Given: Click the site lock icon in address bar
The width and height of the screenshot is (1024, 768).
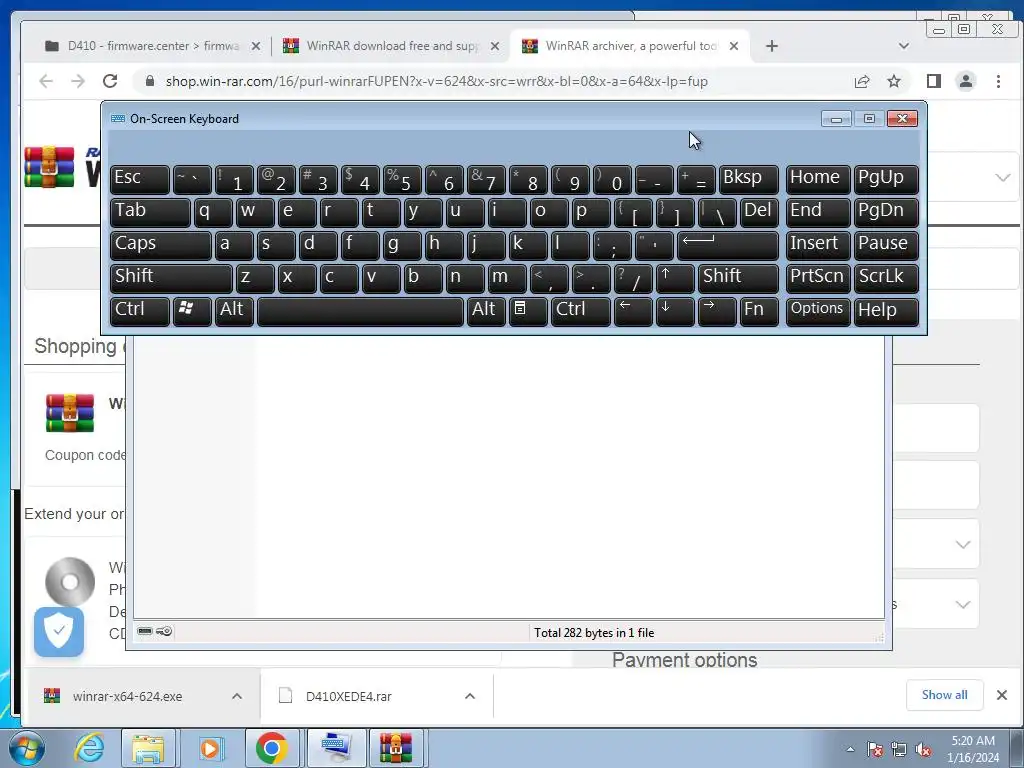Looking at the screenshot, I should [150, 81].
